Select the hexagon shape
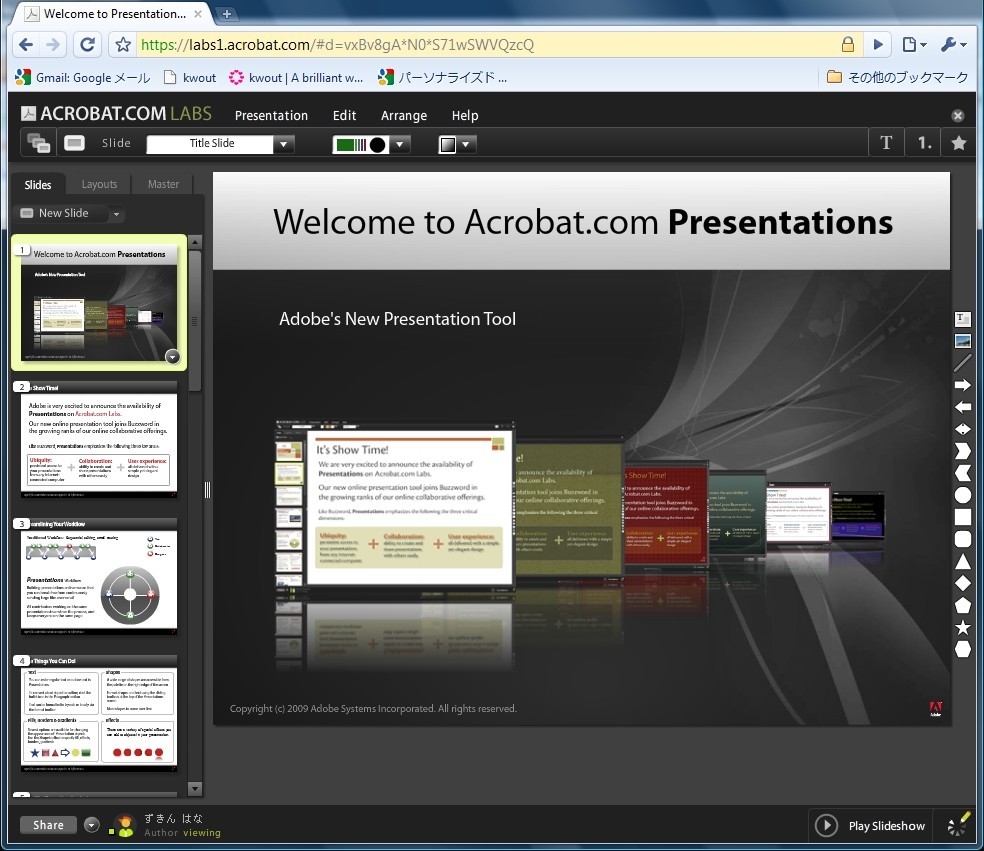 (963, 649)
